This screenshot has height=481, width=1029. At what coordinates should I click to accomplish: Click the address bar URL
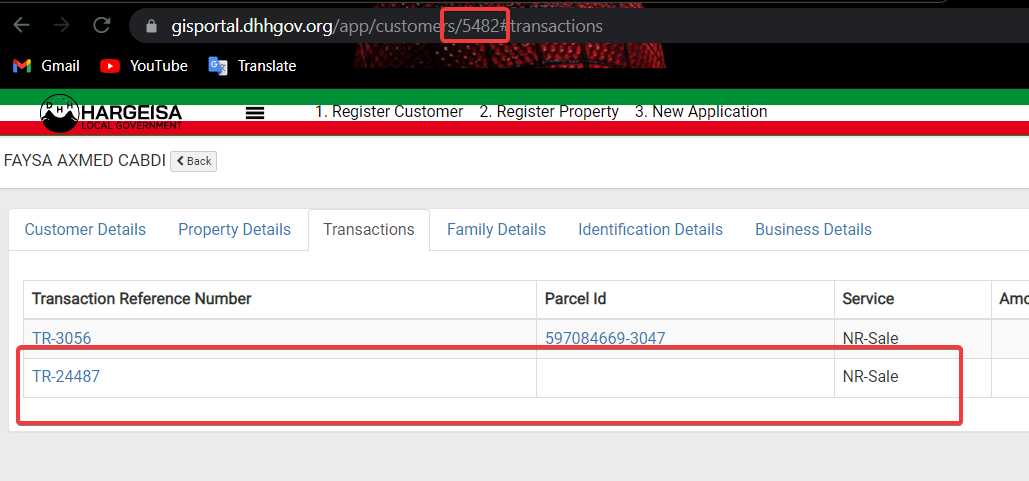click(x=387, y=26)
